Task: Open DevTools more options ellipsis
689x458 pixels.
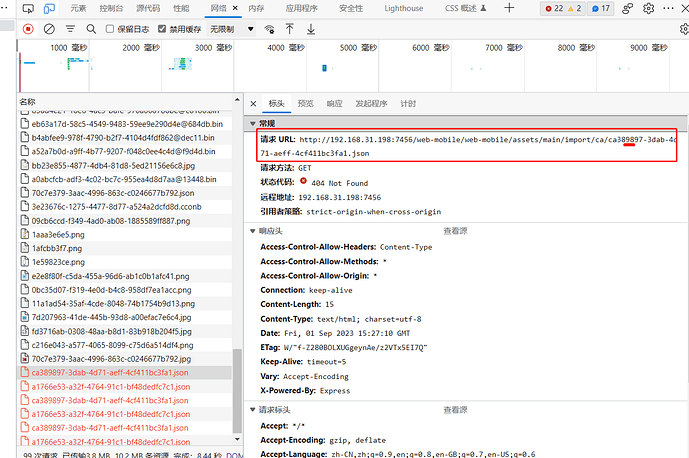Action: tap(668, 8)
